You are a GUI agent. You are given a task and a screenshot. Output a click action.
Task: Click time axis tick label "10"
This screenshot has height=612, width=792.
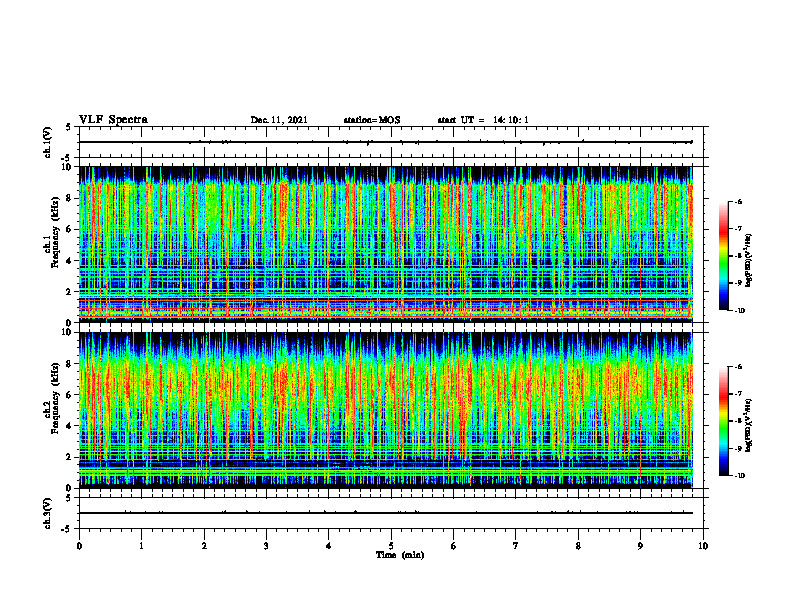tap(703, 546)
